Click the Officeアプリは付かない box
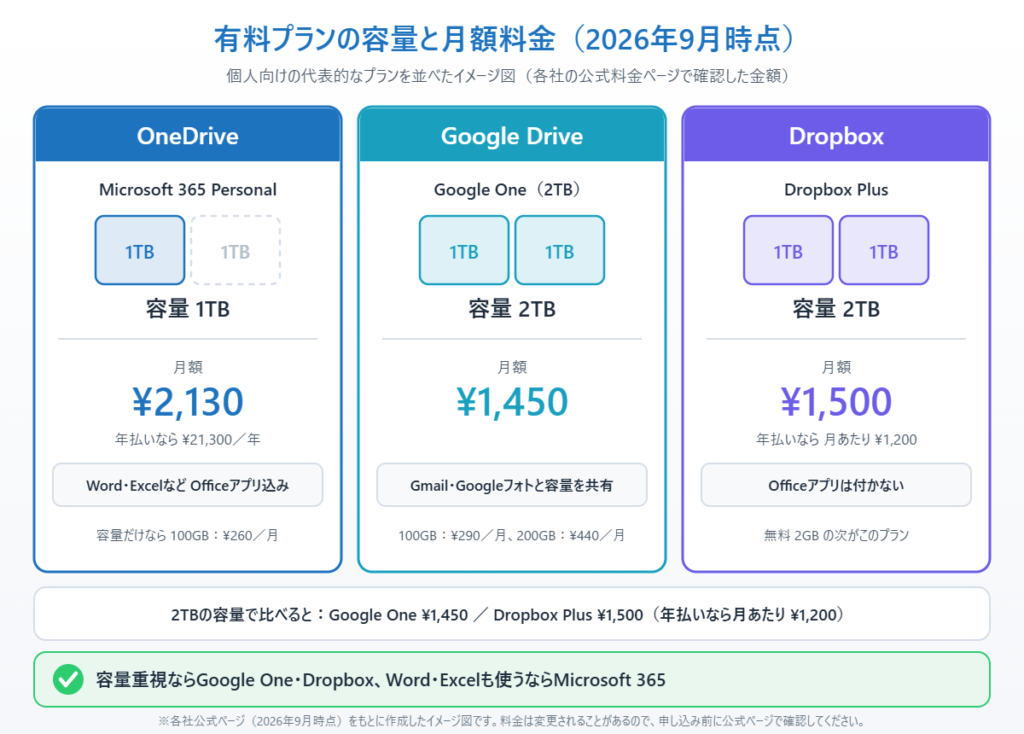Screen dimensions: 1024x734 (836, 485)
